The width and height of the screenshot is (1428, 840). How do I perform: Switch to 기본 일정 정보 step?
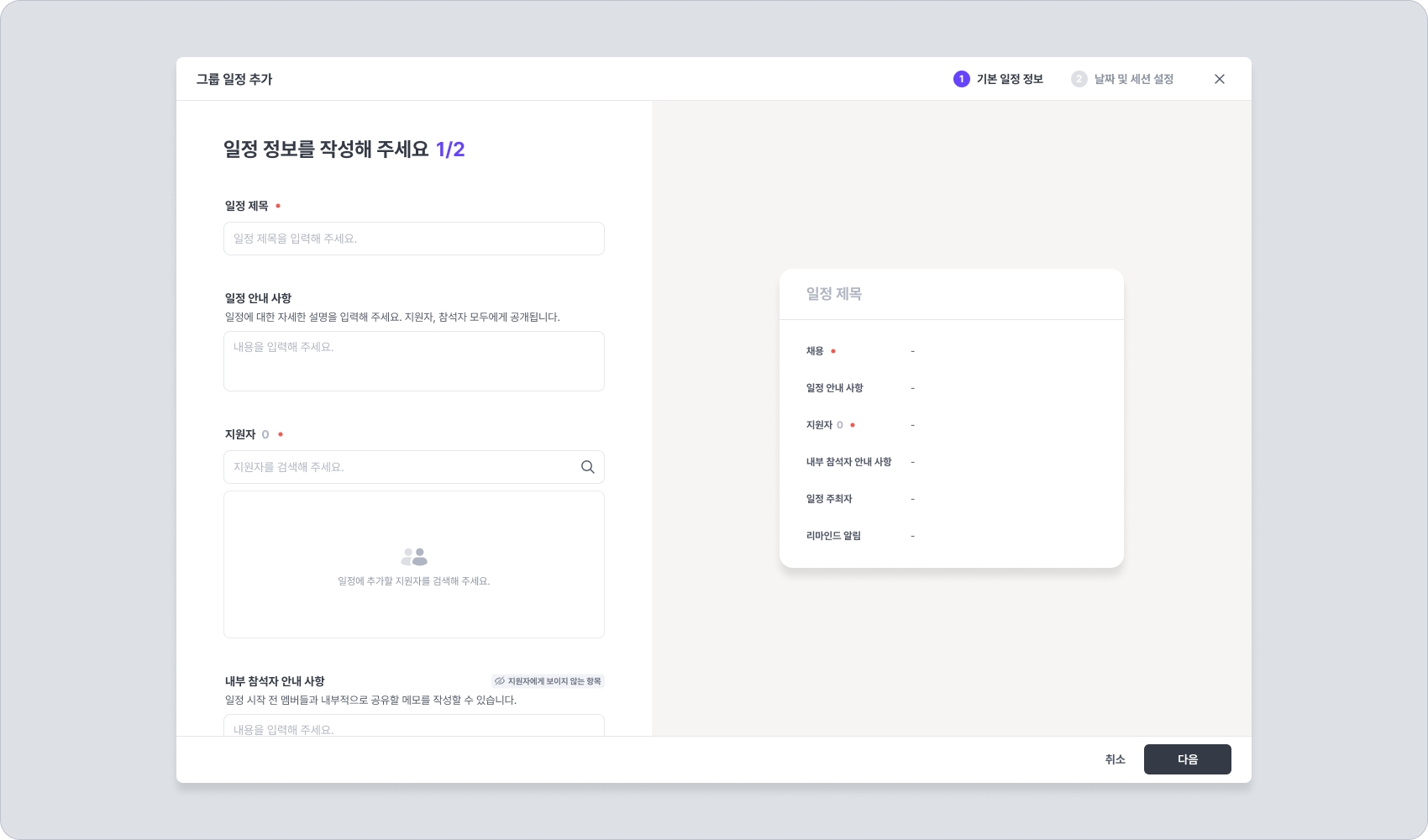click(1010, 79)
